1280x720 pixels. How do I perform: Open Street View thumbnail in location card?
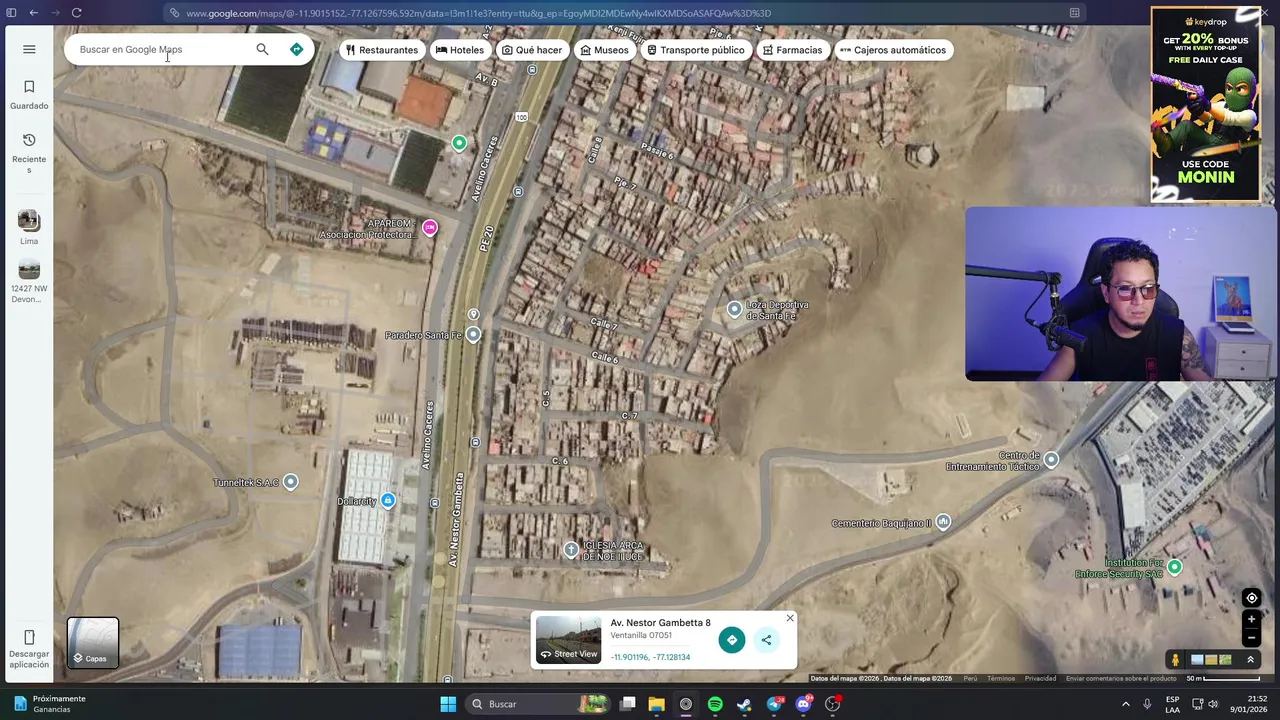coord(568,639)
